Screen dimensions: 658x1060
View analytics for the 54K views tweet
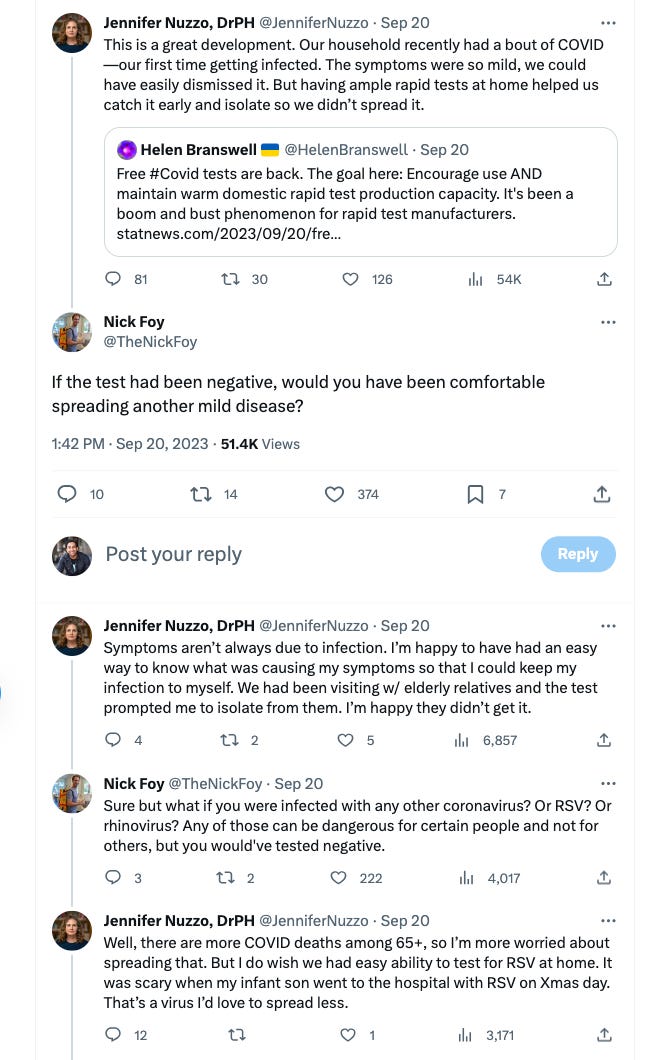pos(476,280)
